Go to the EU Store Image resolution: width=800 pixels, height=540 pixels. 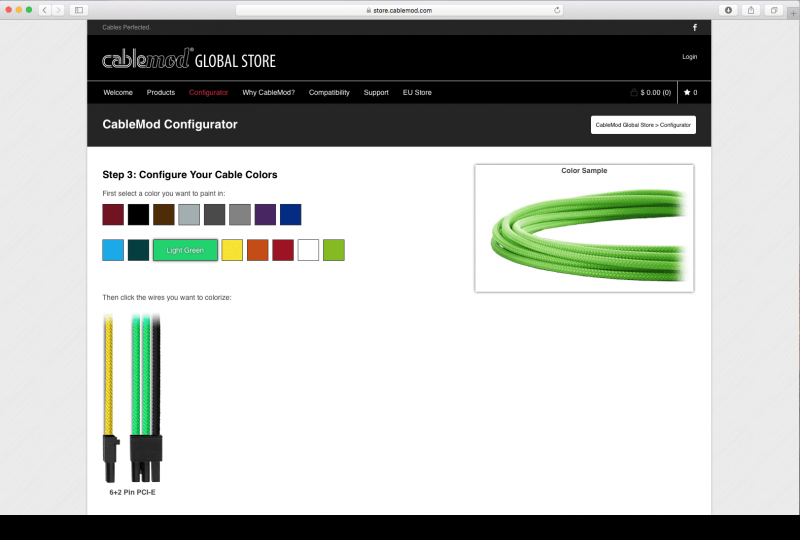(x=417, y=92)
